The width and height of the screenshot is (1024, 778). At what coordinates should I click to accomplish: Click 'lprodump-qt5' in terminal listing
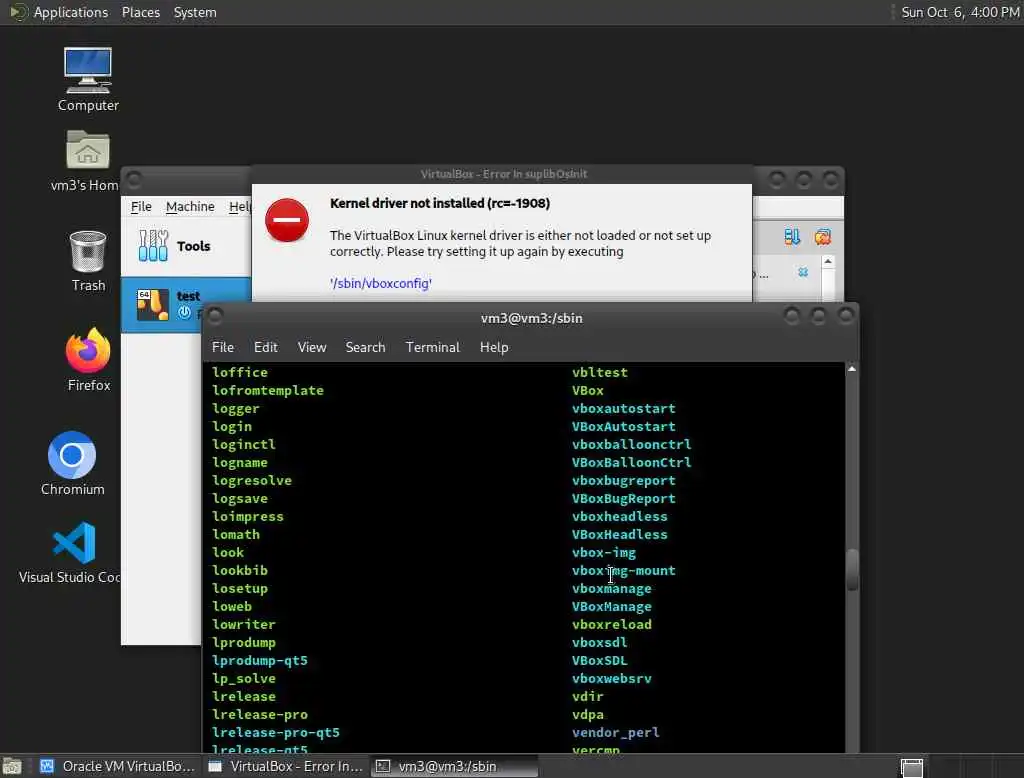coord(259,660)
